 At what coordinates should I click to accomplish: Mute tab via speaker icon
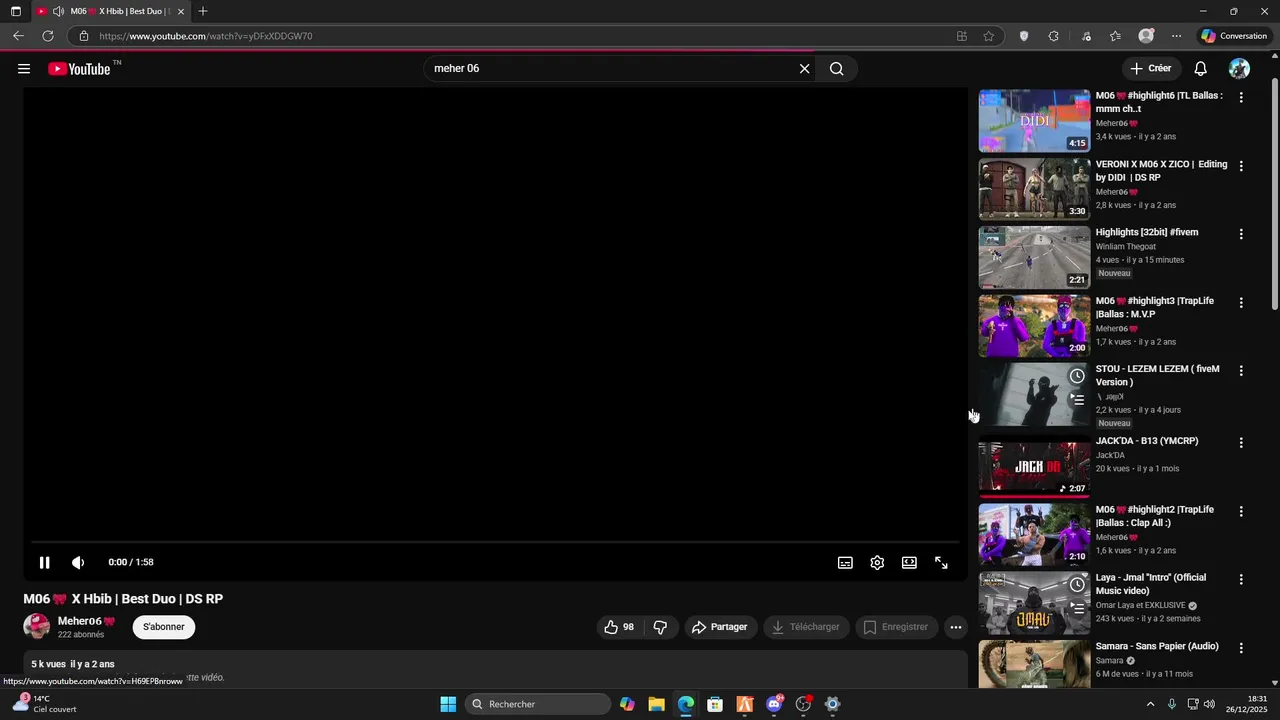coord(58,11)
